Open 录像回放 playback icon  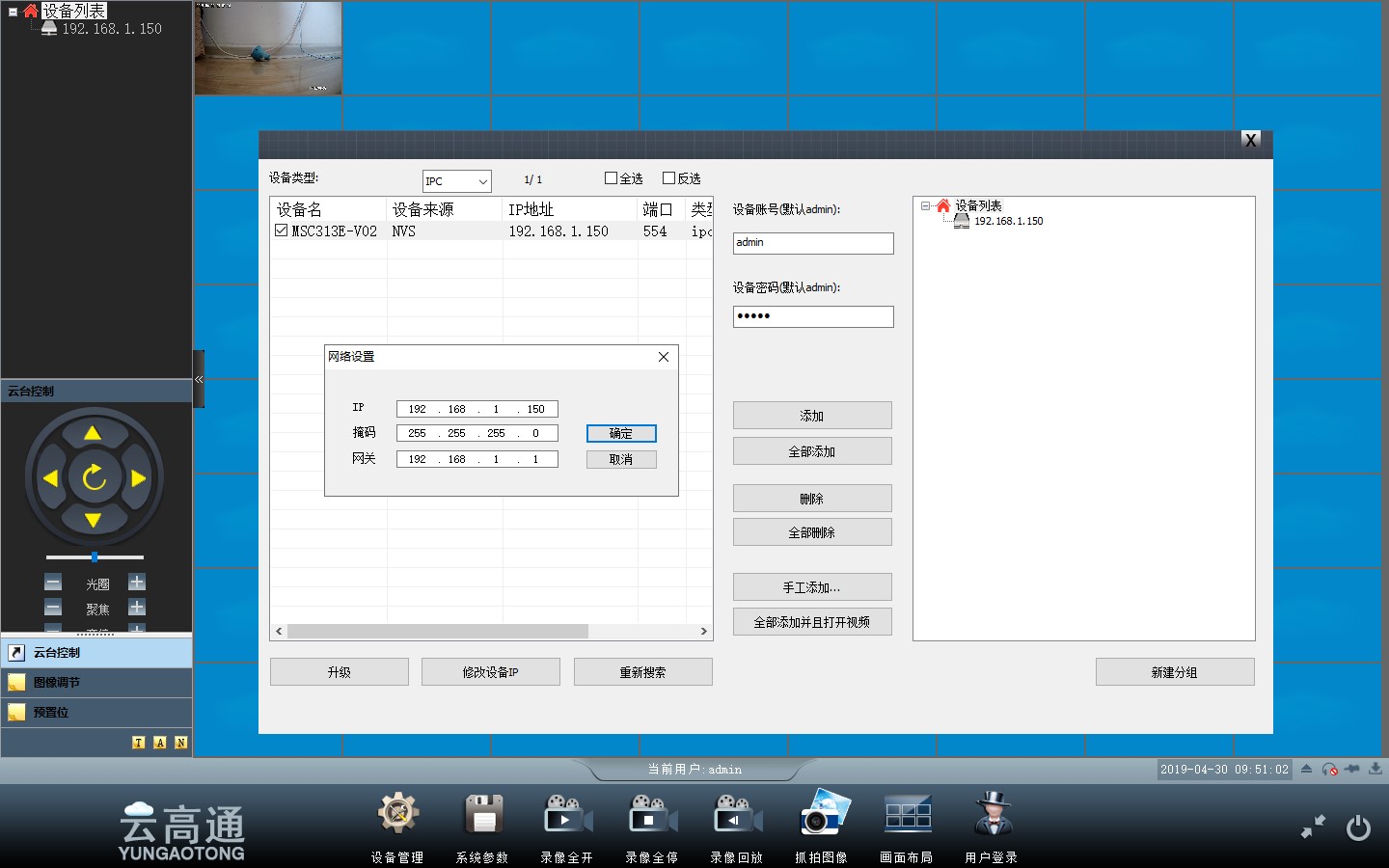[736, 816]
